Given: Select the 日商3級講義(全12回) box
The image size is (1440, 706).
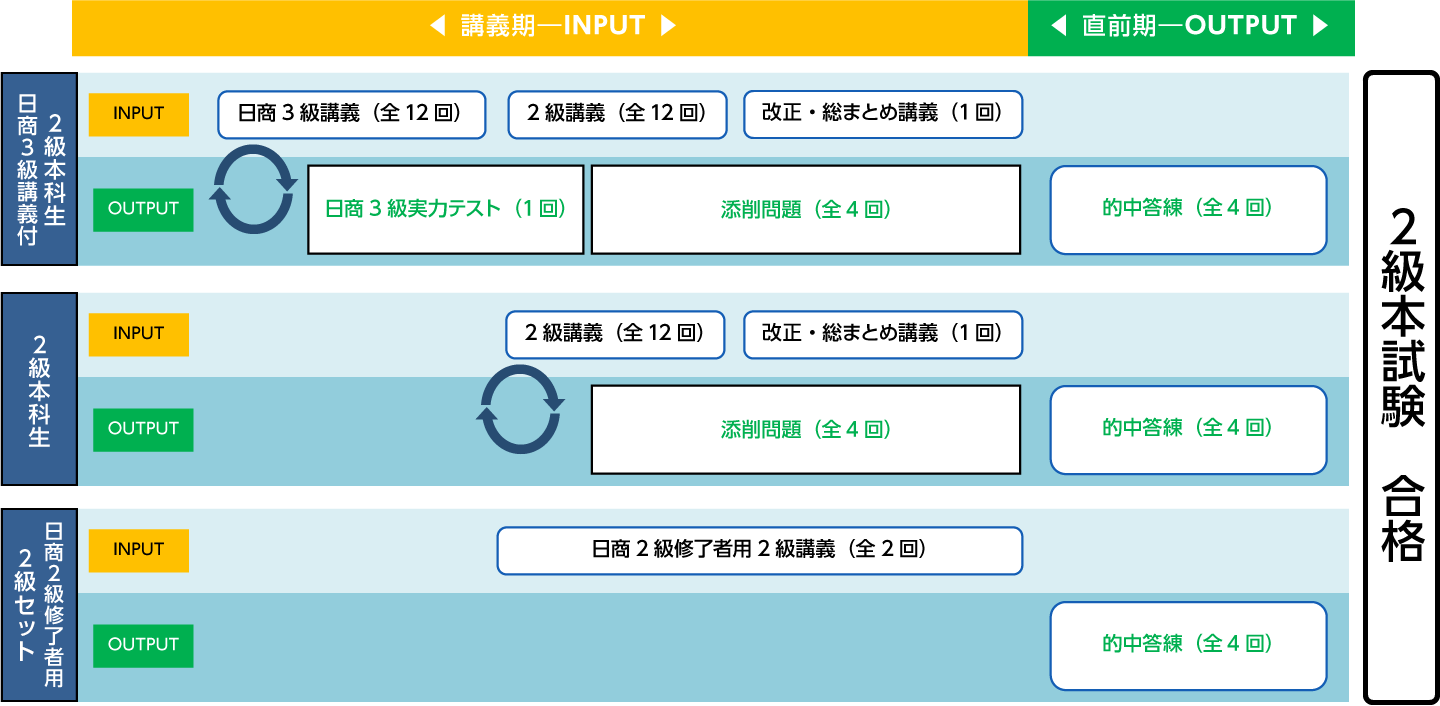Looking at the screenshot, I should pos(351,114).
